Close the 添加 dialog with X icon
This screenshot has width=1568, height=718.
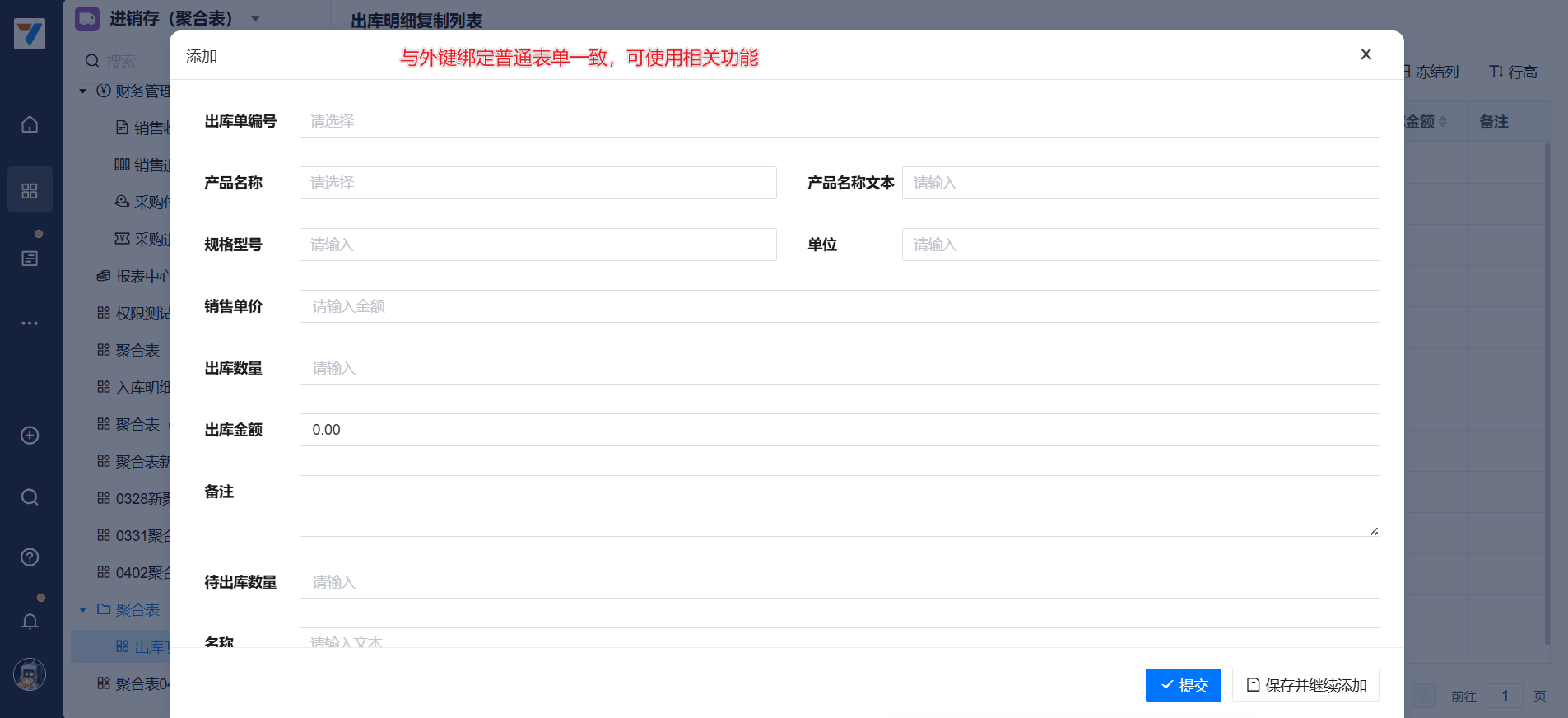1366,54
